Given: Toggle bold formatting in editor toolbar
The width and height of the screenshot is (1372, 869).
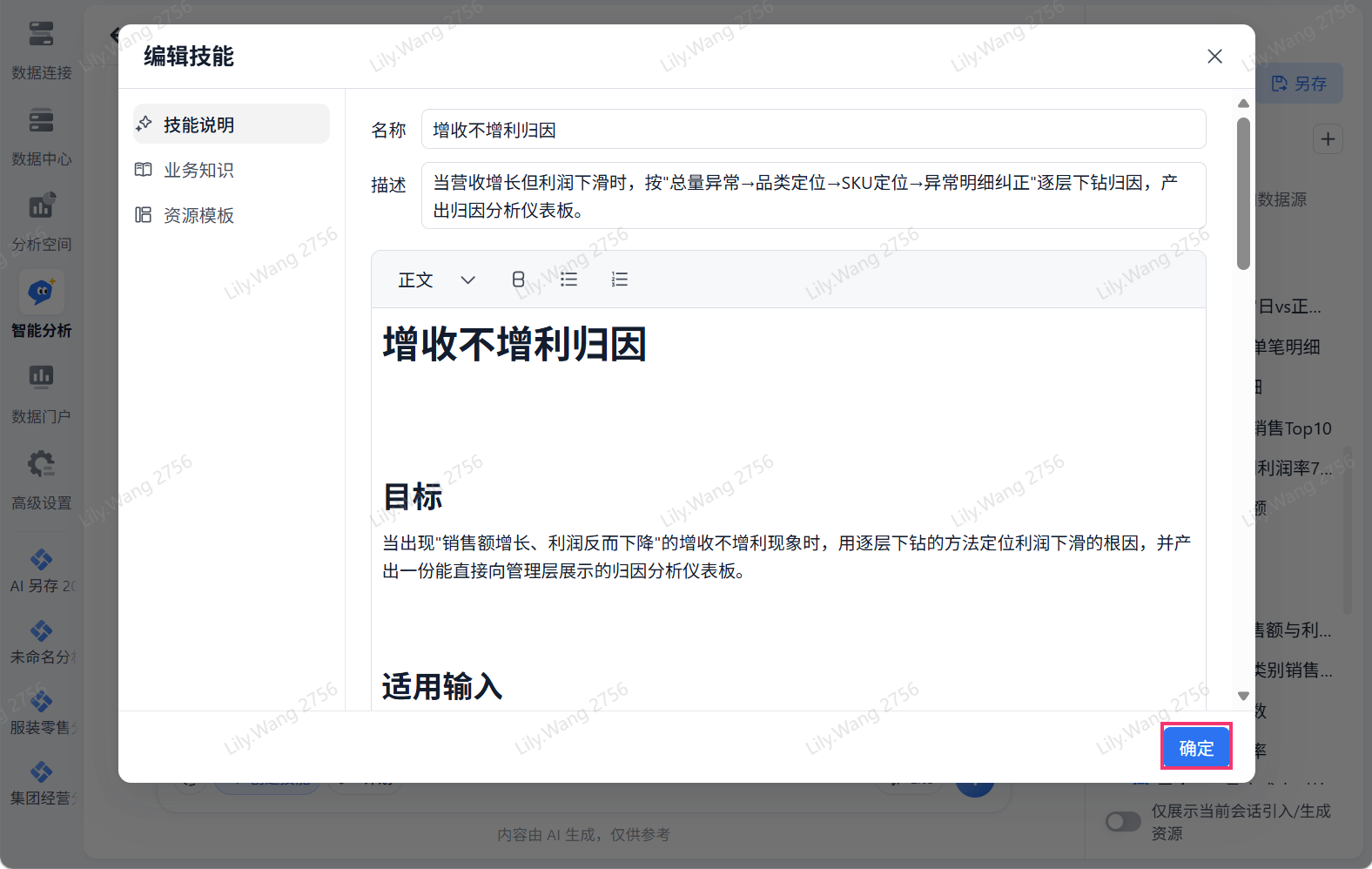Looking at the screenshot, I should point(518,280).
